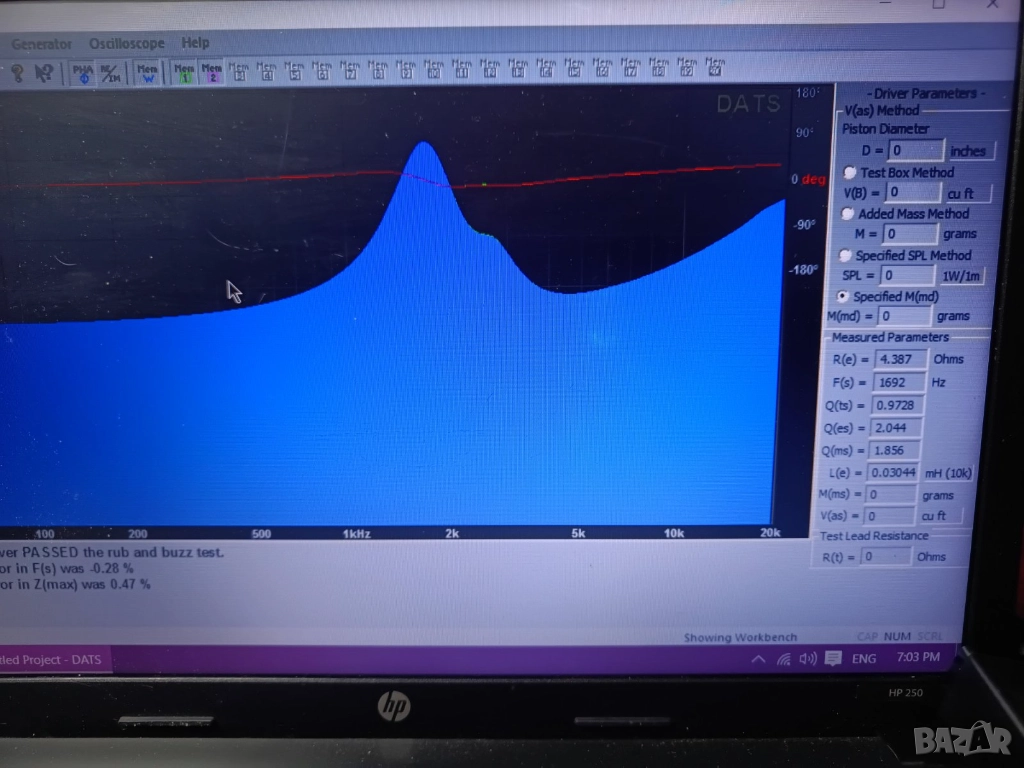Screen dimensions: 1024x768
Task: Open the Oscilloscope menu
Action: click(x=126, y=44)
